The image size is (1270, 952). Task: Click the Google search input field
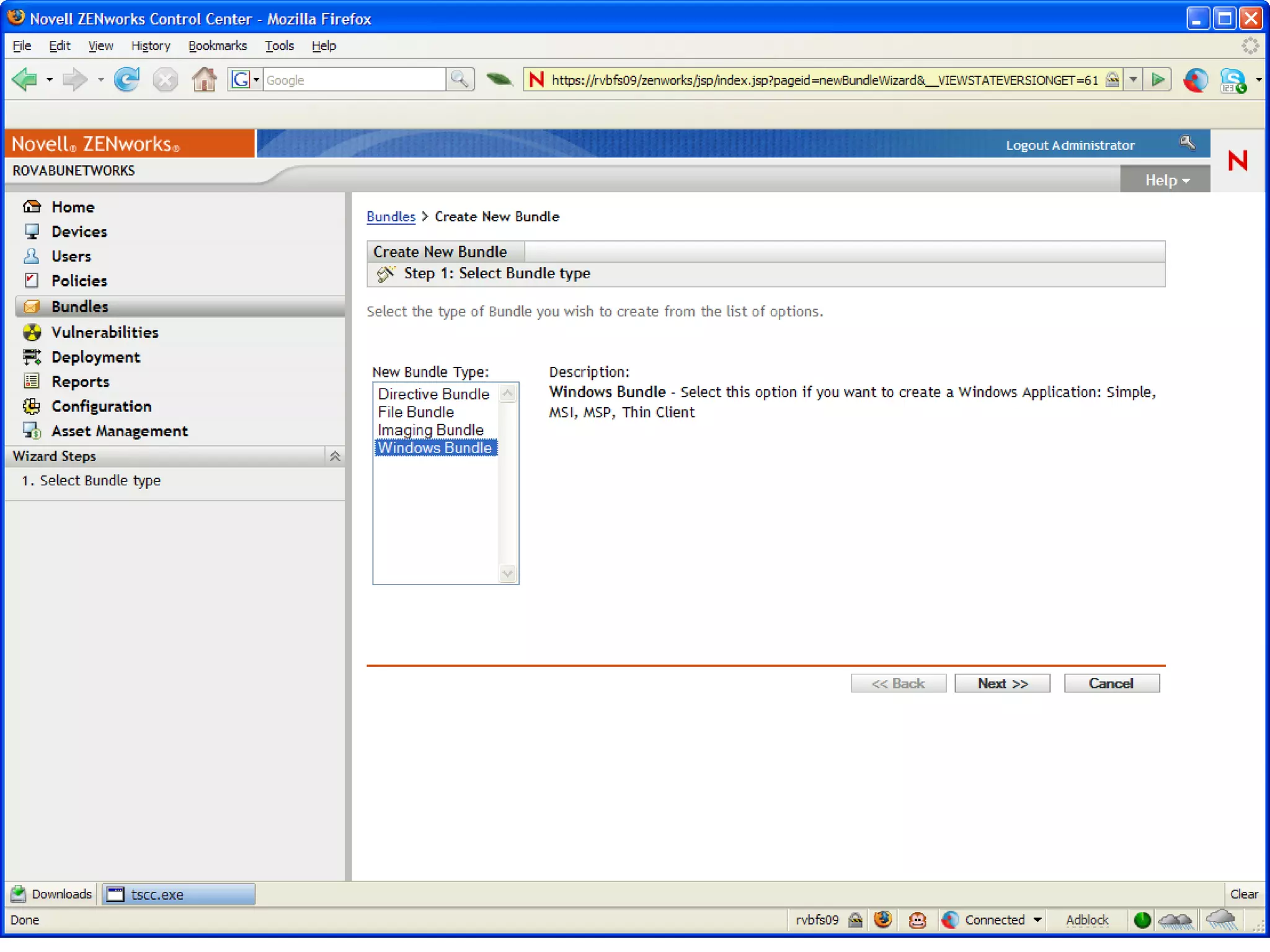353,80
